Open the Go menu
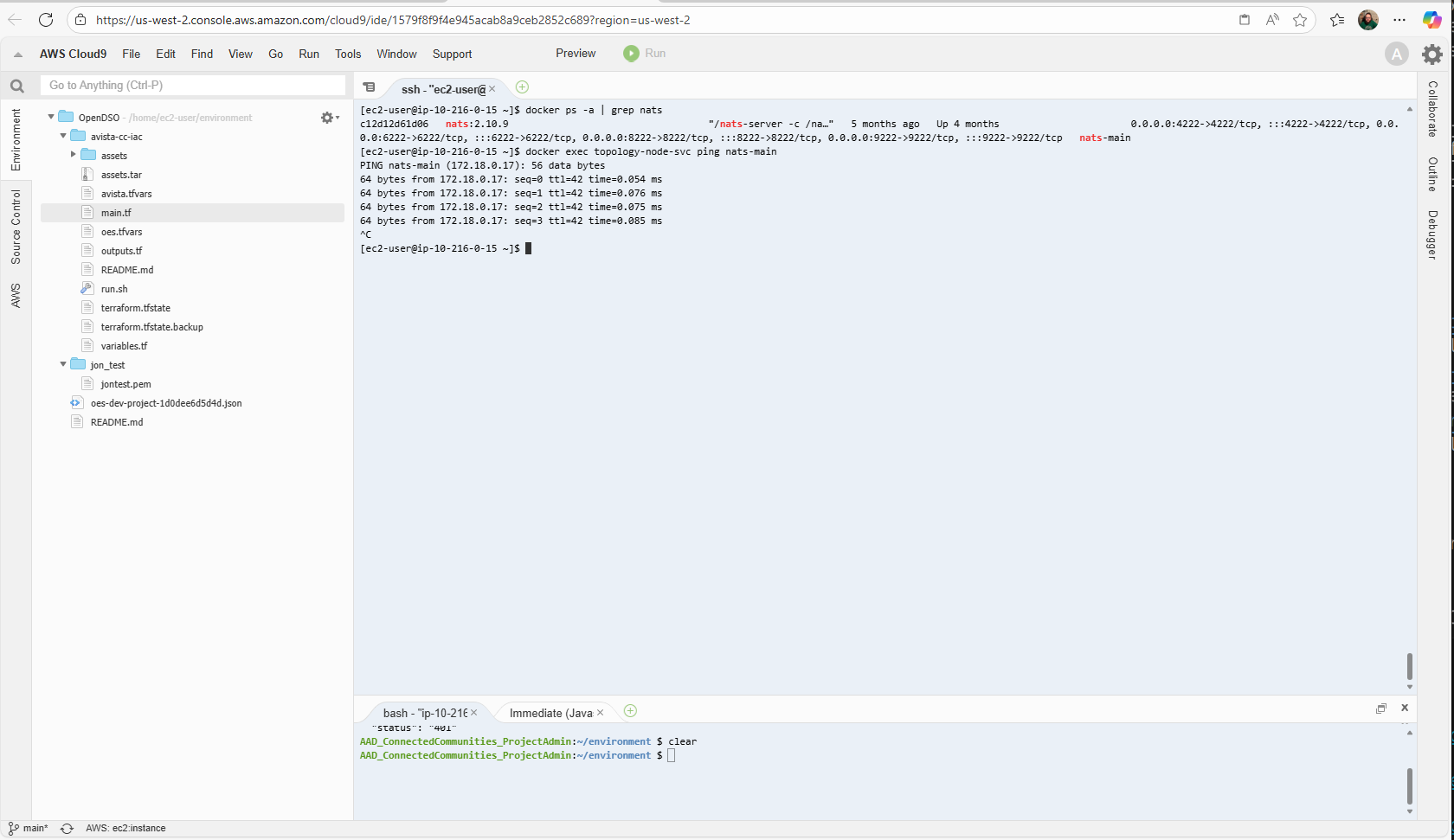1454x840 pixels. (x=276, y=54)
